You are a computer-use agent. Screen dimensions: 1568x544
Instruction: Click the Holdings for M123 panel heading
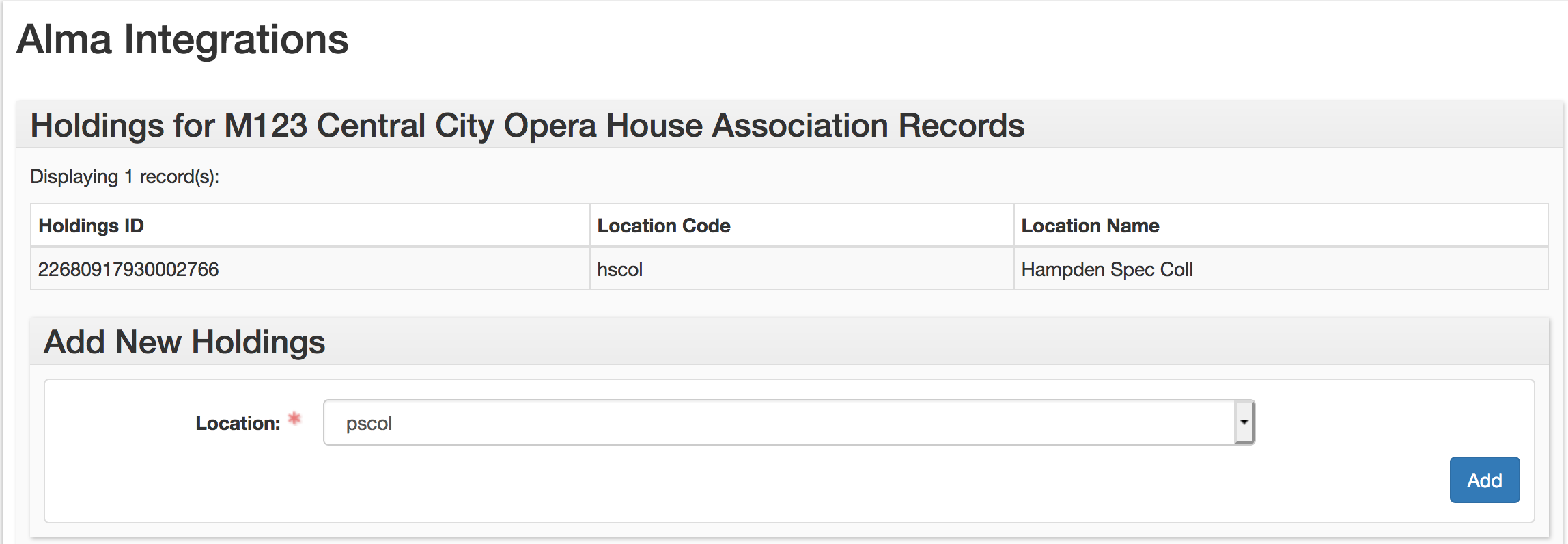pyautogui.click(x=527, y=126)
